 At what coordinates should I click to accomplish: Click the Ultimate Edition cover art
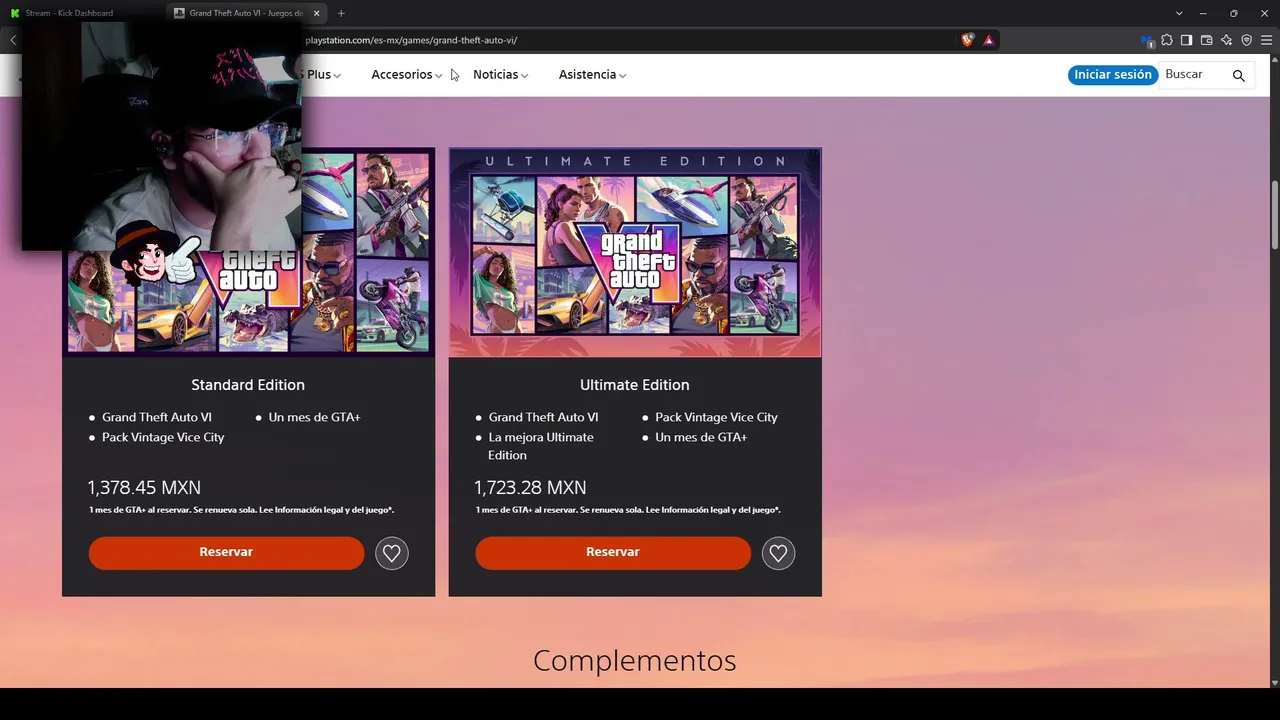[635, 252]
